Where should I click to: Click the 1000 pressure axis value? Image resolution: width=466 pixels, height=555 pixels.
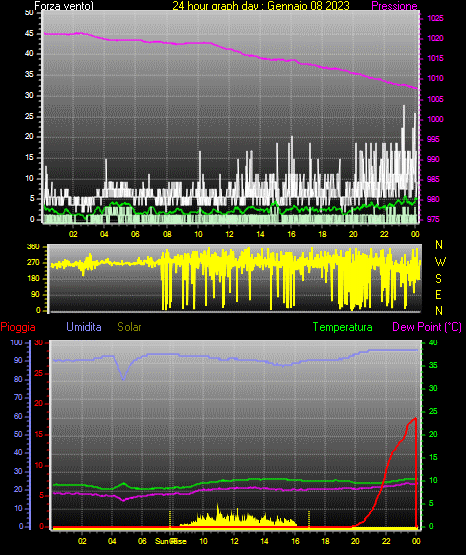(x=435, y=119)
